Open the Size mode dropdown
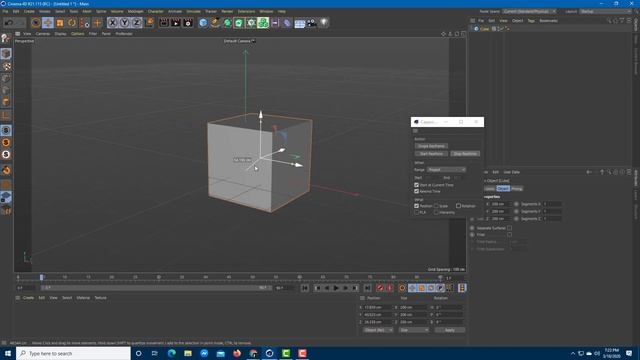The height and width of the screenshot is (360, 640). [414, 330]
